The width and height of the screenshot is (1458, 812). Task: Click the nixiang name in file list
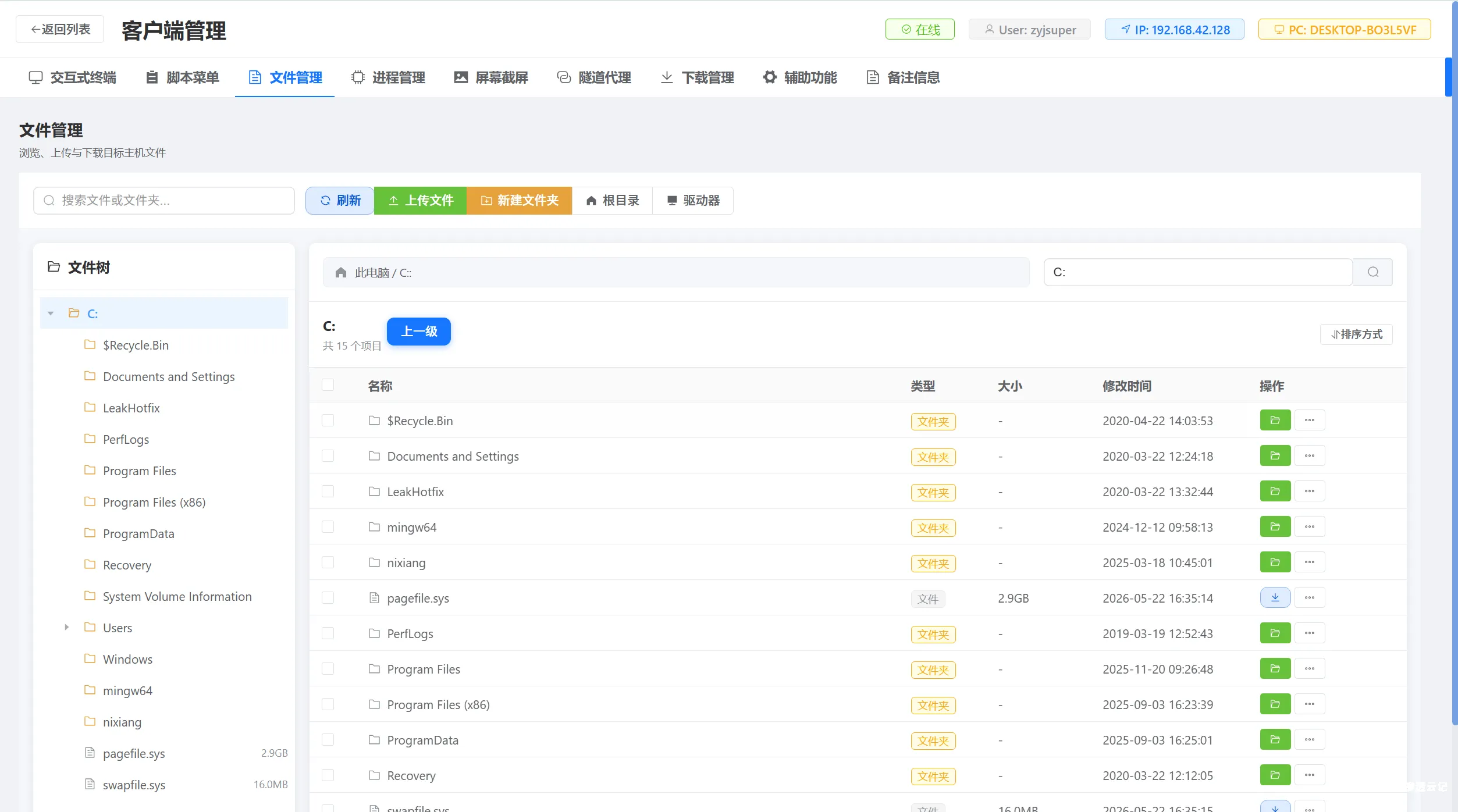pos(406,562)
